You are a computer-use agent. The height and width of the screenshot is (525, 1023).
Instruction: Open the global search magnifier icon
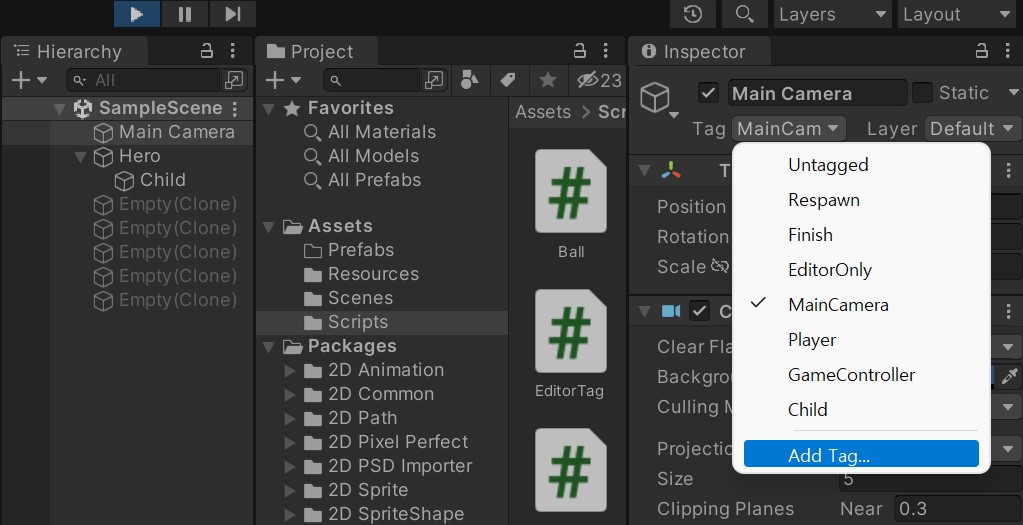(744, 14)
